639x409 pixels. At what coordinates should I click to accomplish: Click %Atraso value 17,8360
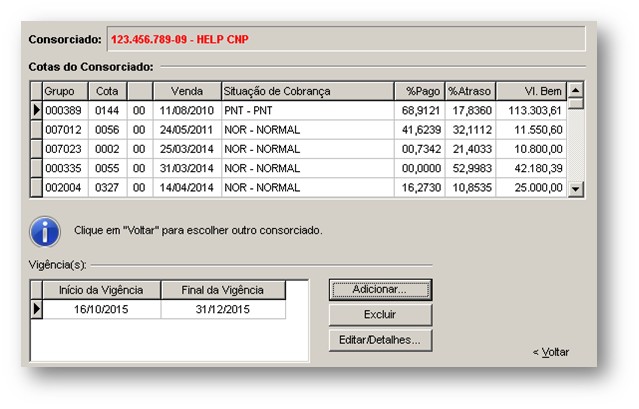coord(470,110)
